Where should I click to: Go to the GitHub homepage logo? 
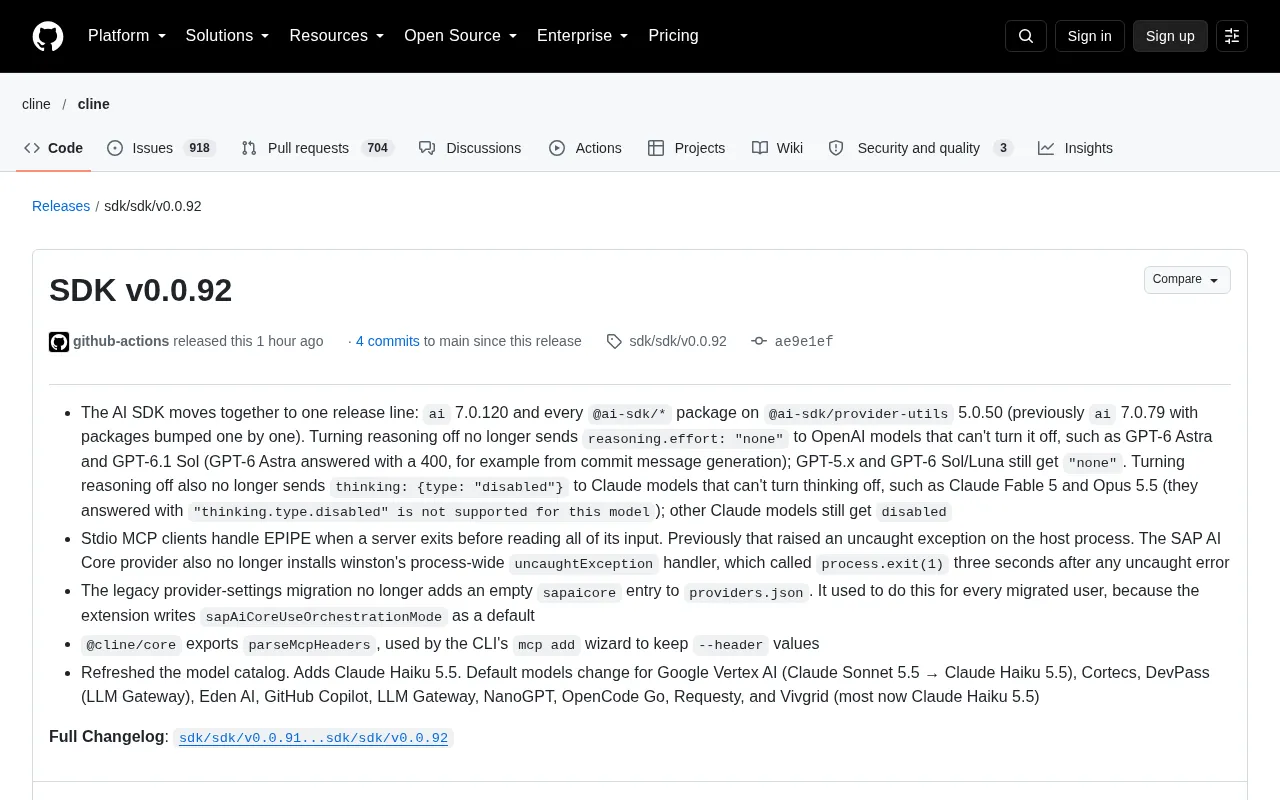pyautogui.click(x=48, y=36)
